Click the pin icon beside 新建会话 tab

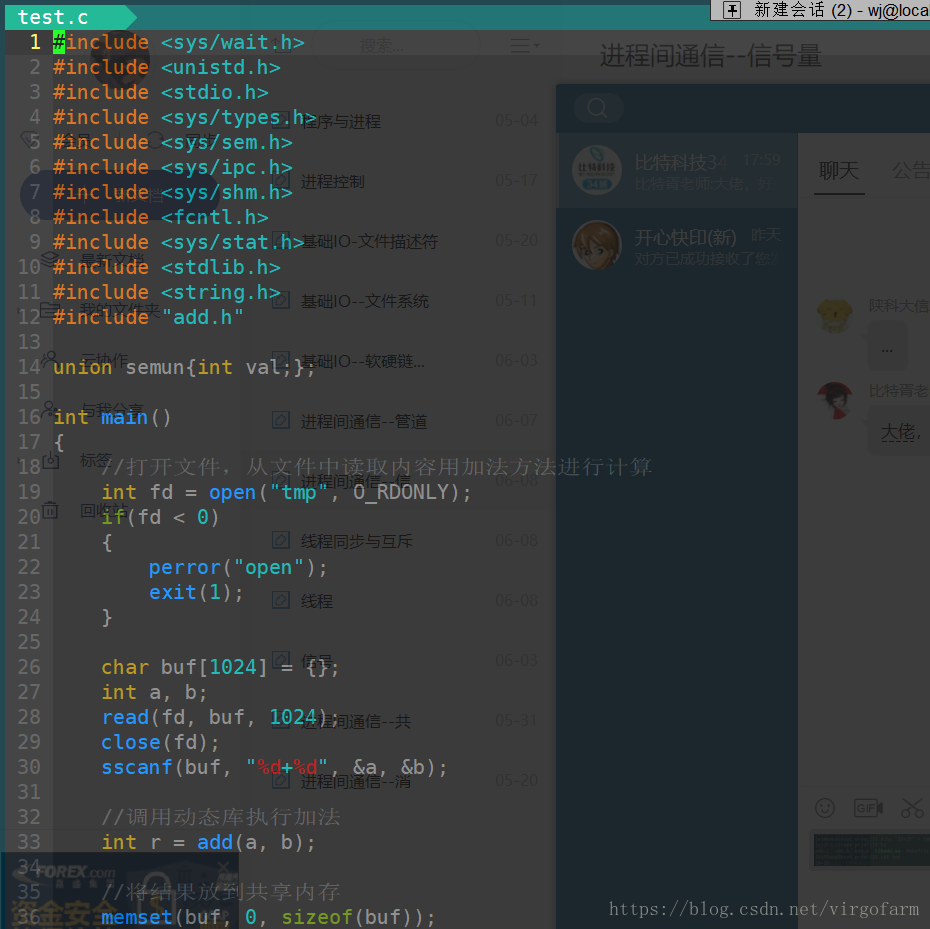(732, 10)
